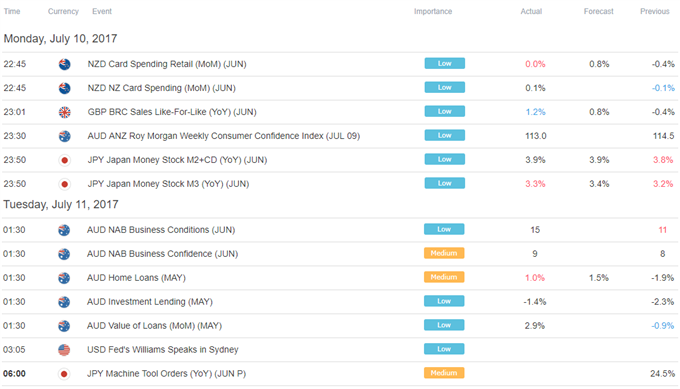The width and height of the screenshot is (680, 389).
Task: Click US flag beside Fed's Williams Speaks
Action: tap(64, 350)
